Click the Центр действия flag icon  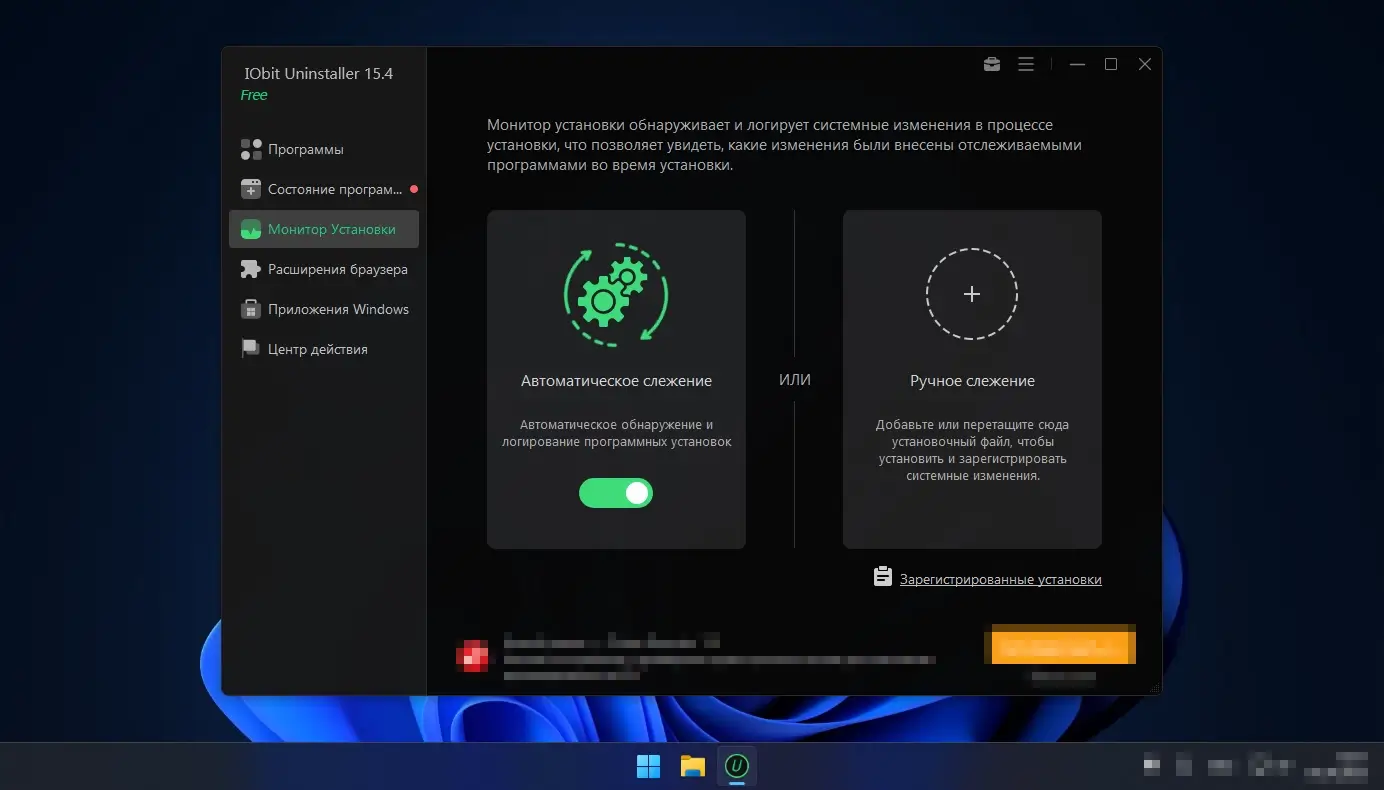[x=251, y=349]
